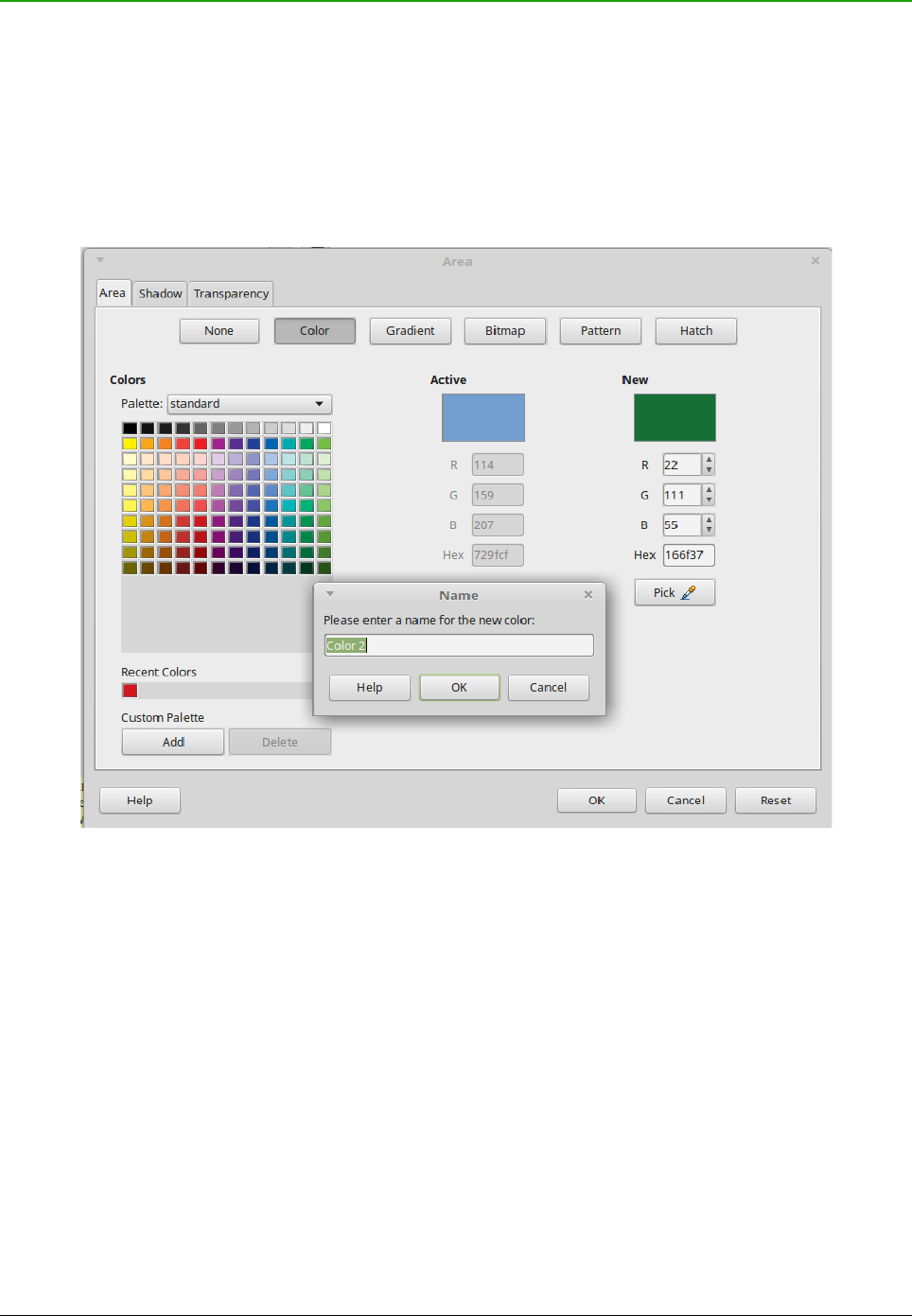Click the Active B field showing 207

pyautogui.click(x=498, y=525)
